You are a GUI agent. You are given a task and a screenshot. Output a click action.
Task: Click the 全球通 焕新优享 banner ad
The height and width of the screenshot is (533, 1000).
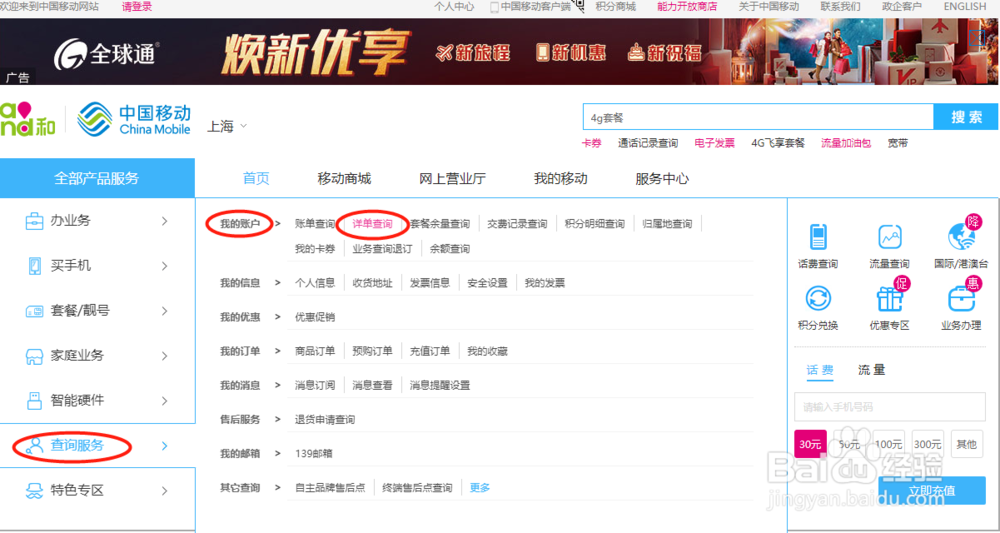500,52
